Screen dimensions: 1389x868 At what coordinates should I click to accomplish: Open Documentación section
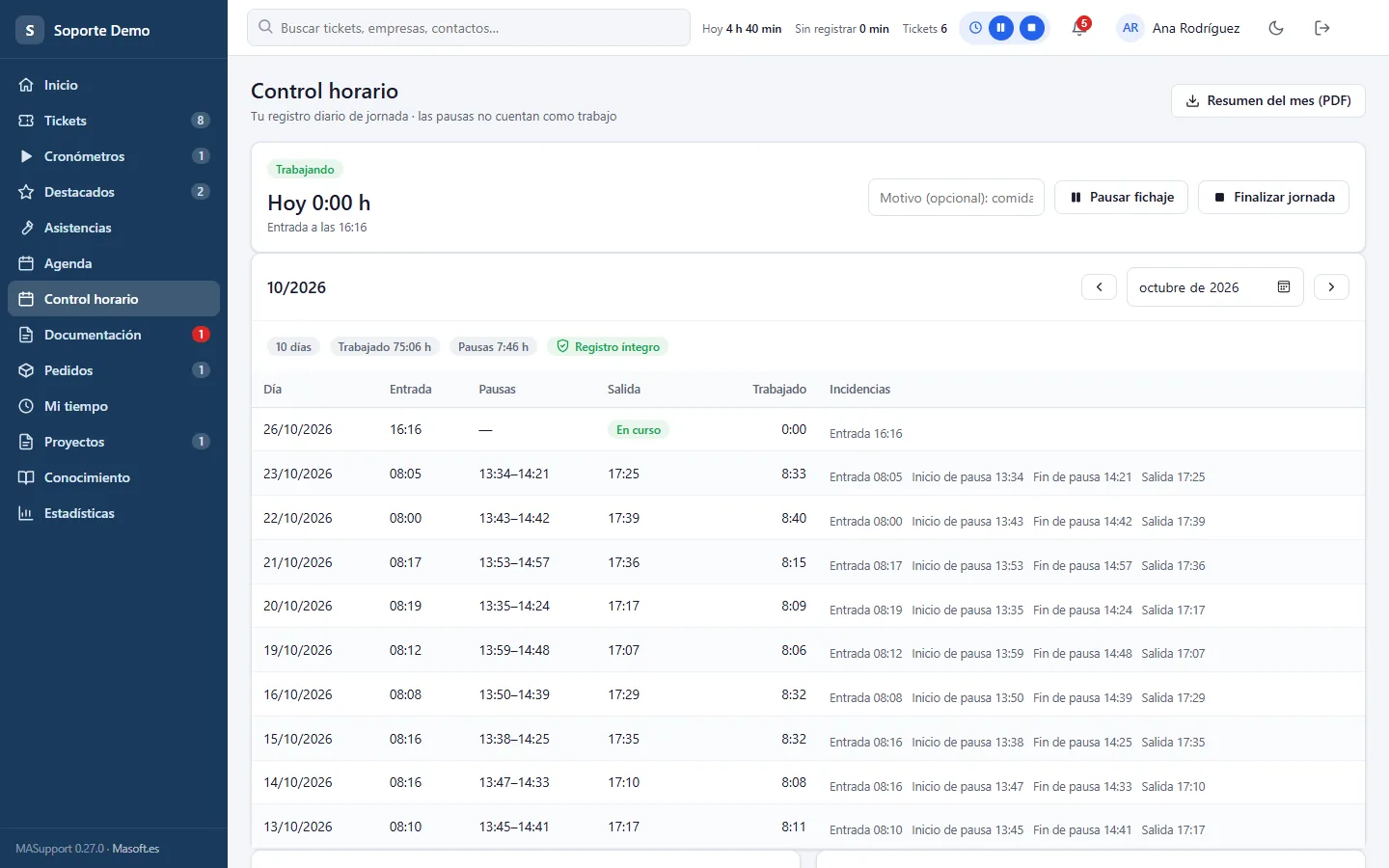click(114, 335)
